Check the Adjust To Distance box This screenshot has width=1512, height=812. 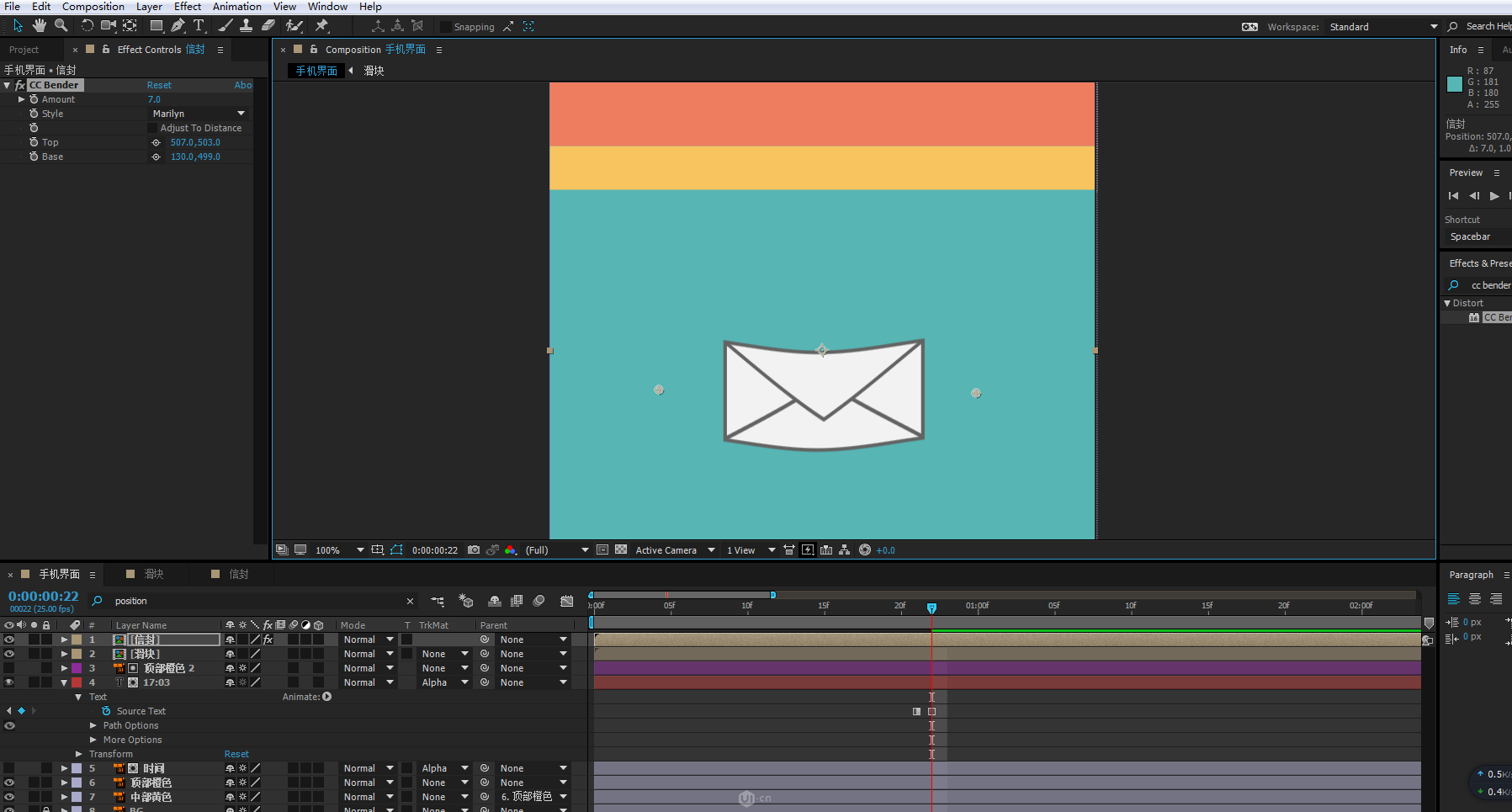152,128
